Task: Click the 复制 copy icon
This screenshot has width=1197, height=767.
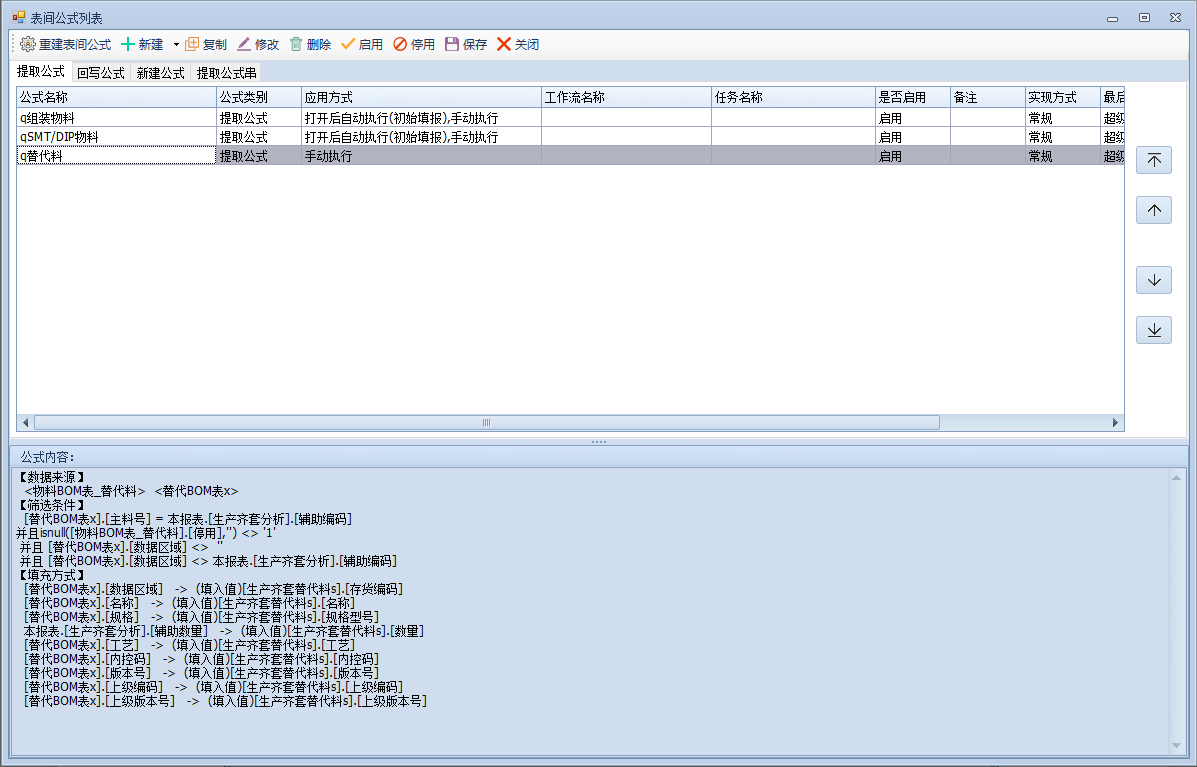Action: click(193, 44)
